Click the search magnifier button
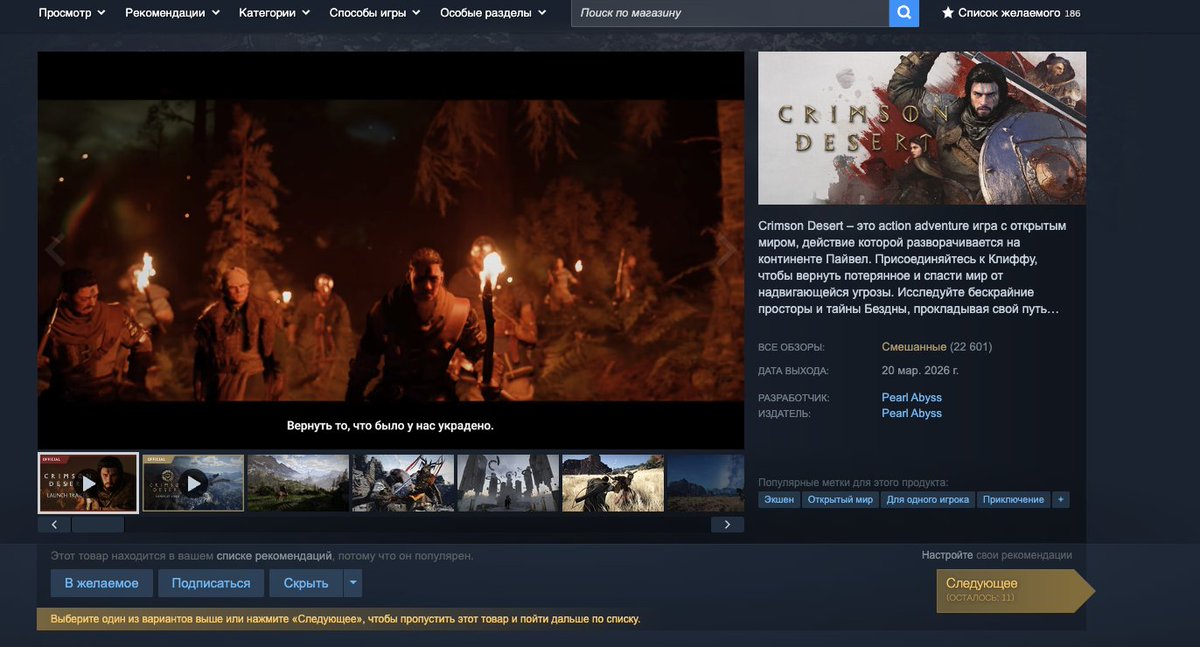1200x647 pixels. 903,13
